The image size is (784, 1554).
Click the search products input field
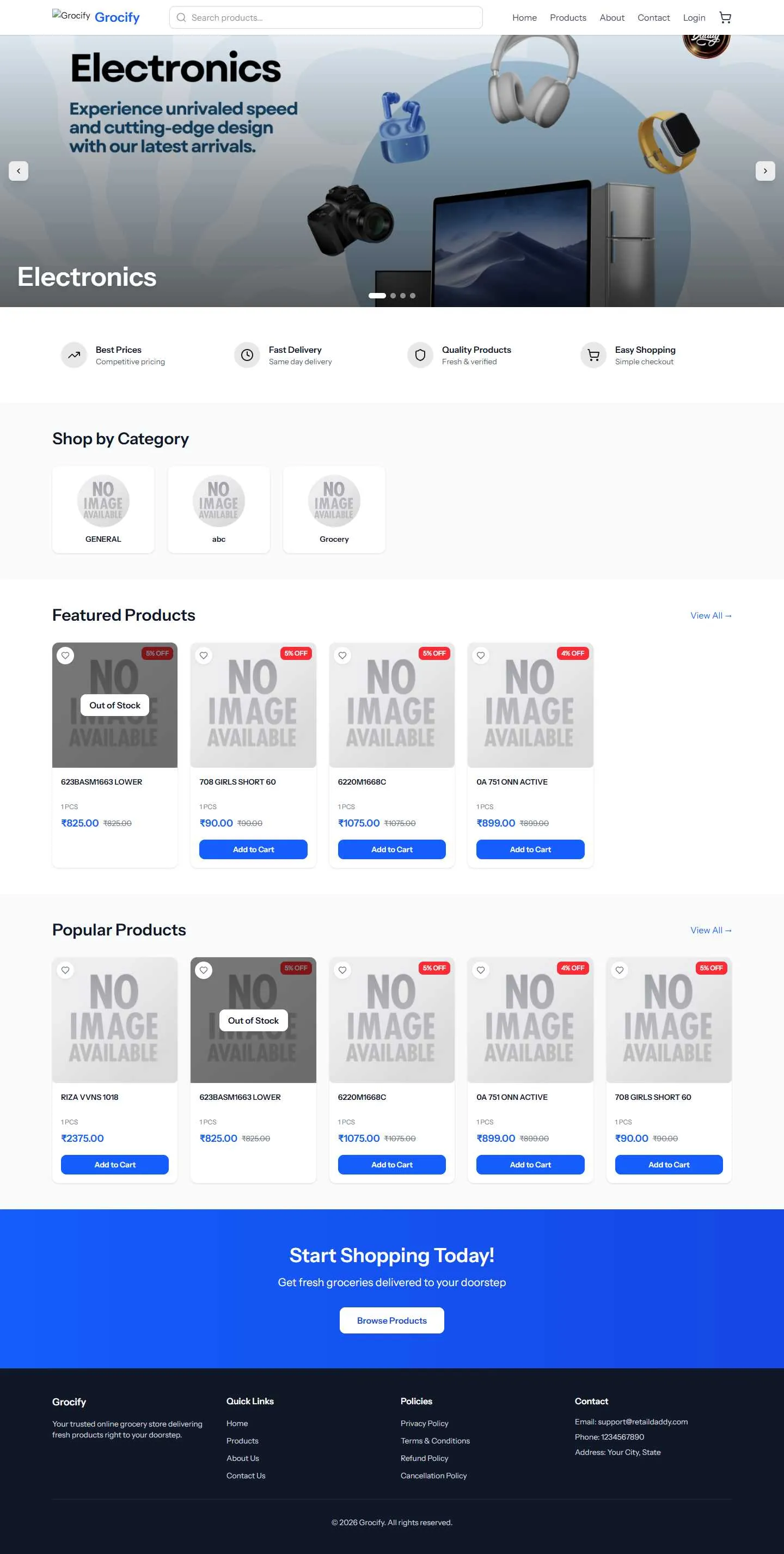(326, 17)
